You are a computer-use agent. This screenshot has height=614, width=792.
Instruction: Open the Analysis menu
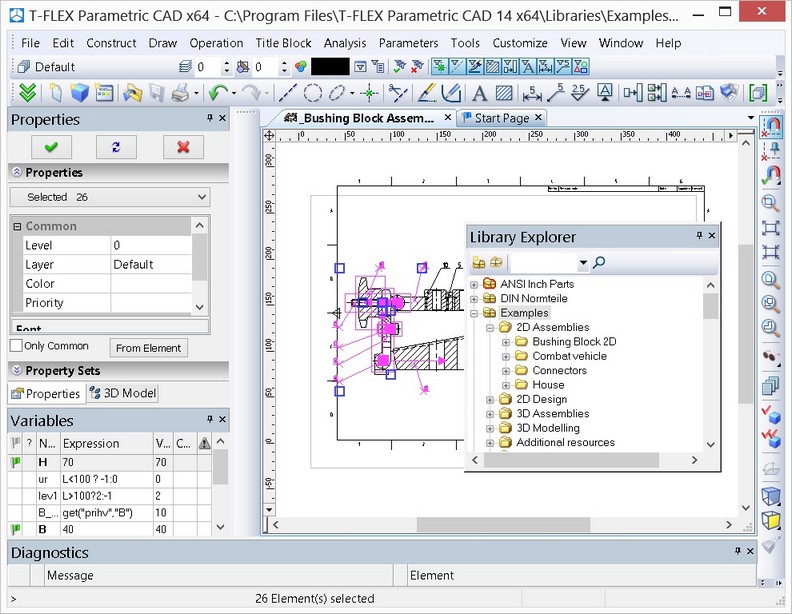click(x=344, y=43)
